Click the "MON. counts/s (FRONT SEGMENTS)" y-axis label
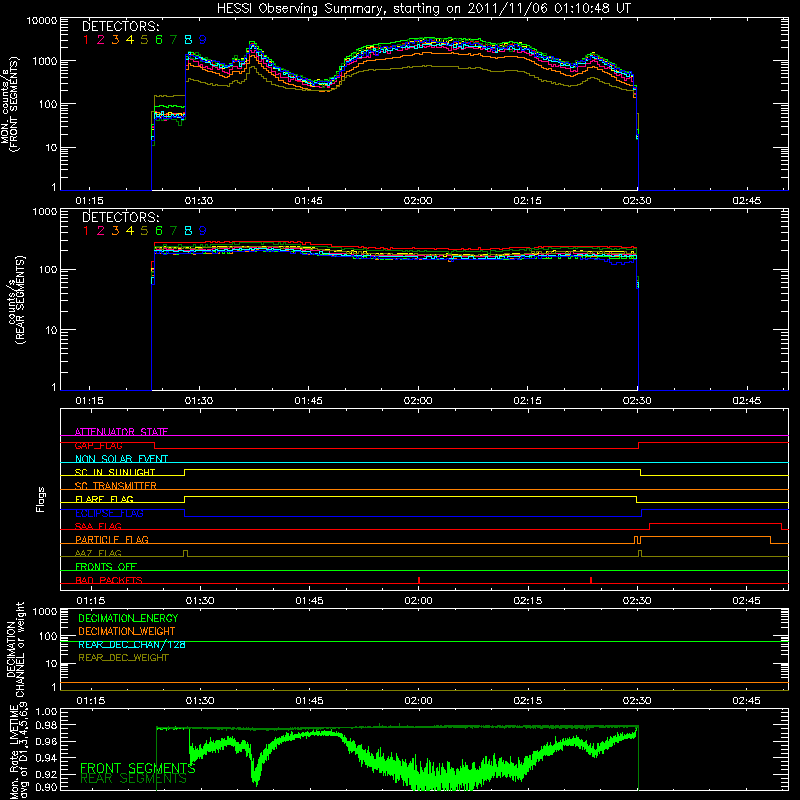 [x=9, y=105]
